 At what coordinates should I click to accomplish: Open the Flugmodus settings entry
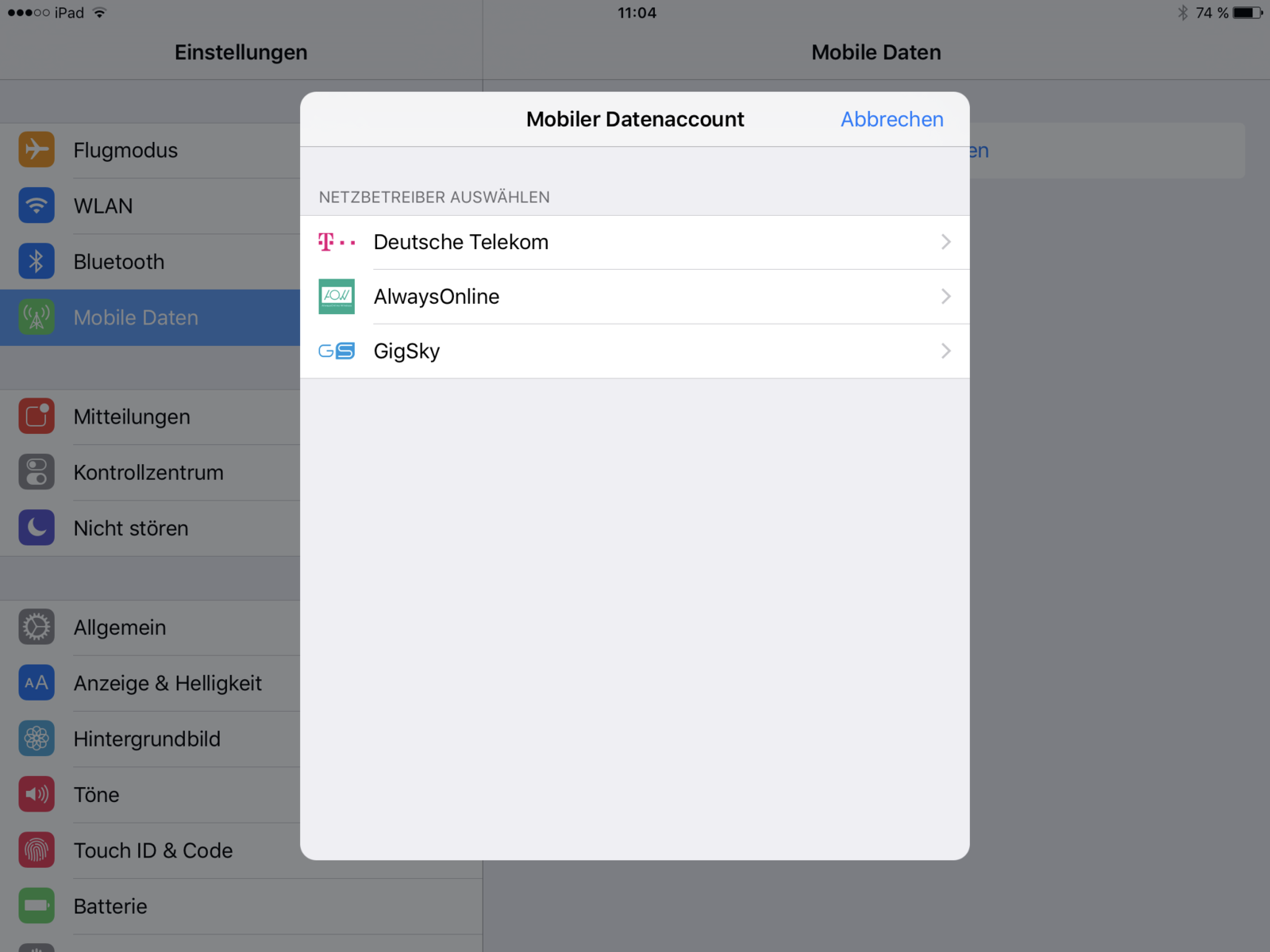point(150,150)
